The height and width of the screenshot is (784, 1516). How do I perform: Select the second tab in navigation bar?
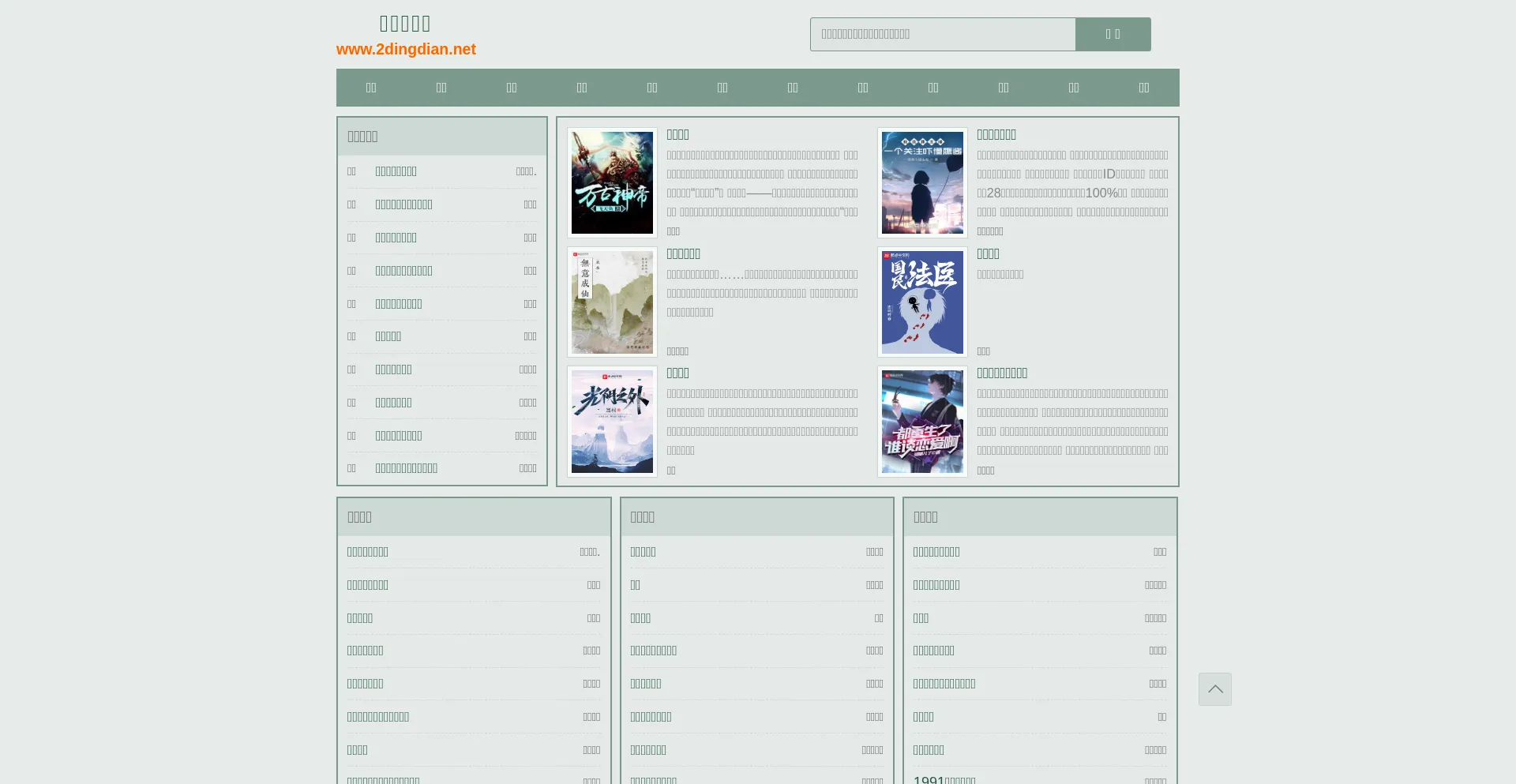coord(441,88)
